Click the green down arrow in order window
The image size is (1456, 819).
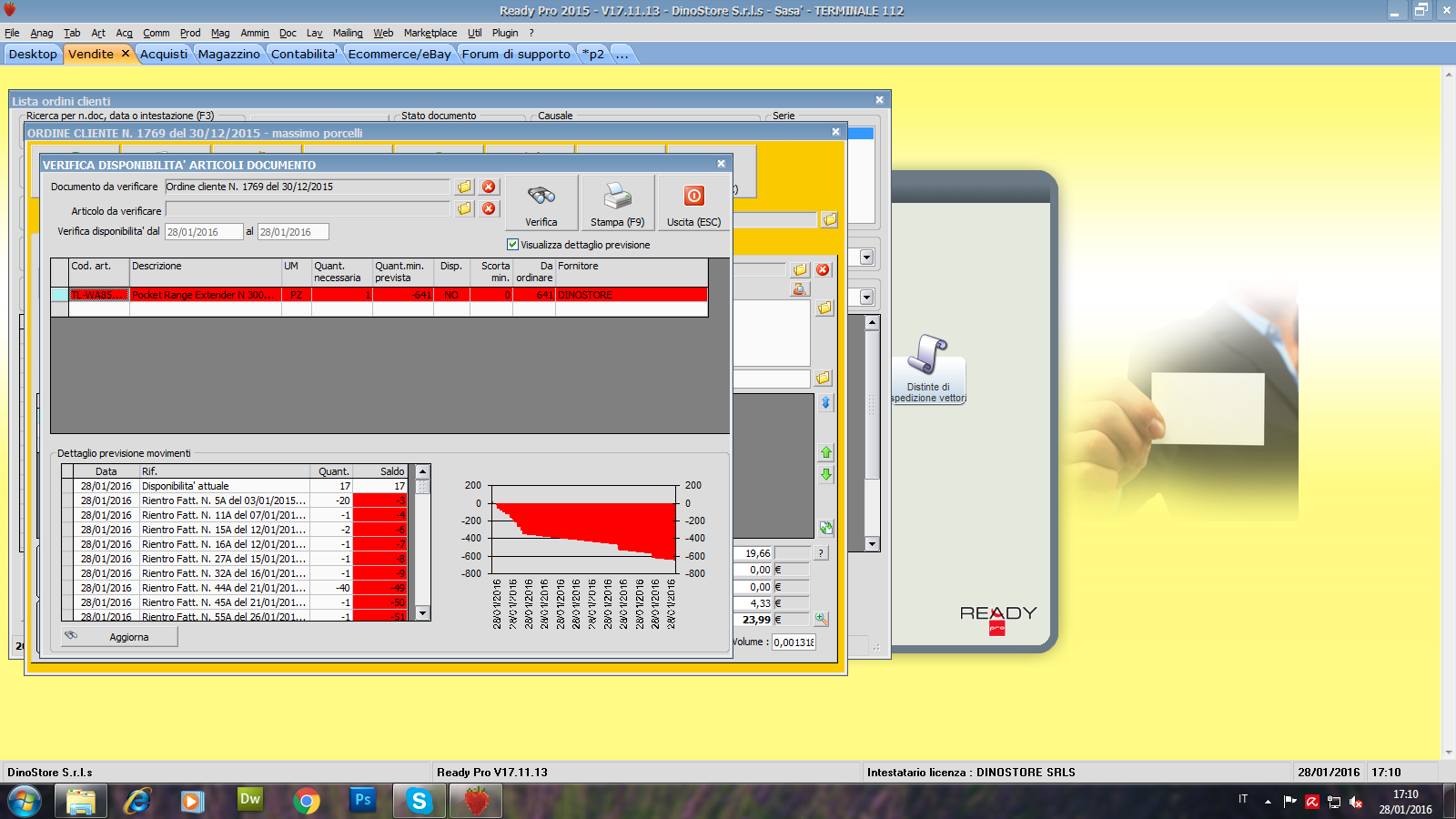pyautogui.click(x=826, y=474)
